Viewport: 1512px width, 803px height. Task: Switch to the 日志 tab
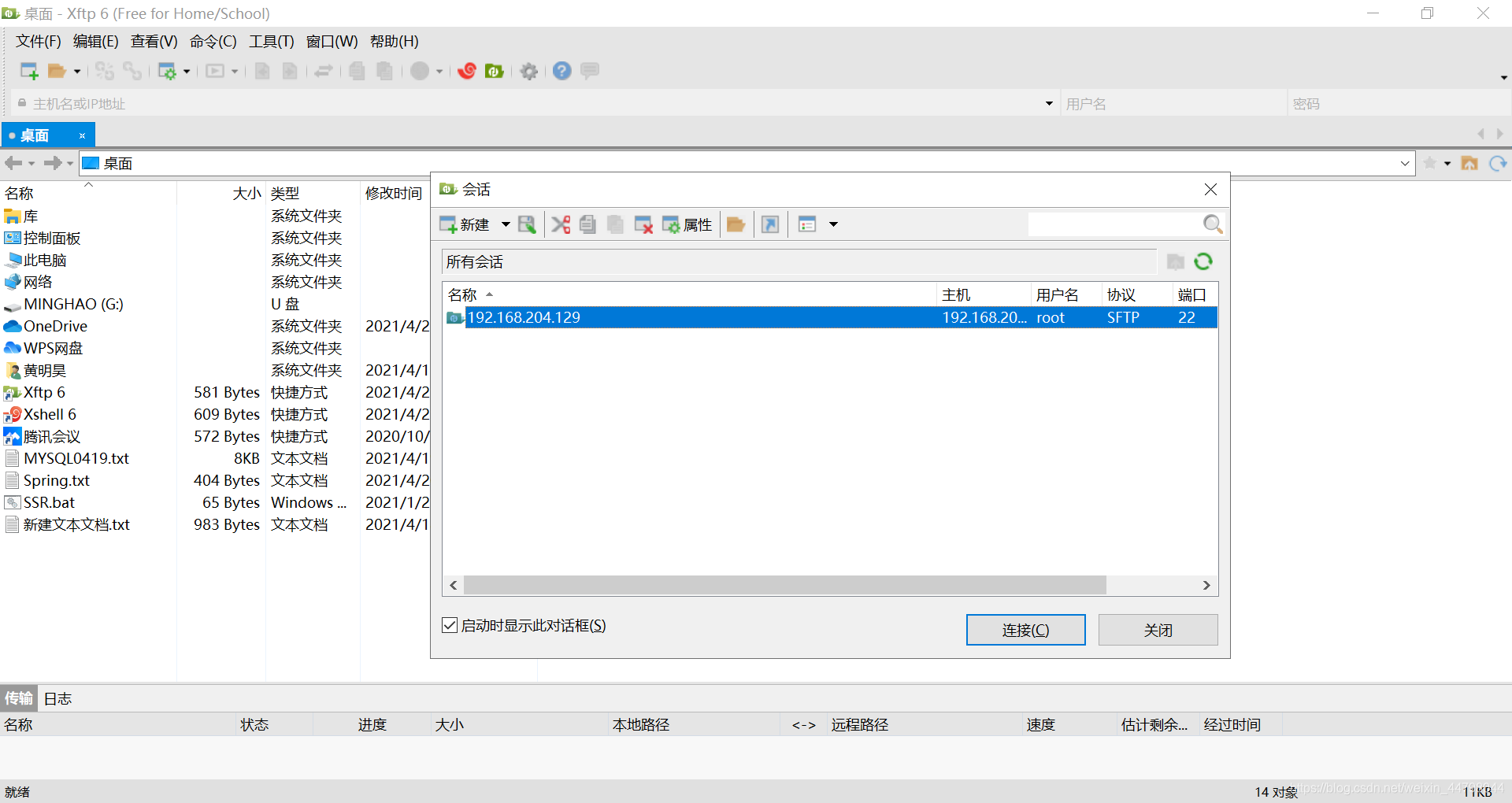pos(57,699)
